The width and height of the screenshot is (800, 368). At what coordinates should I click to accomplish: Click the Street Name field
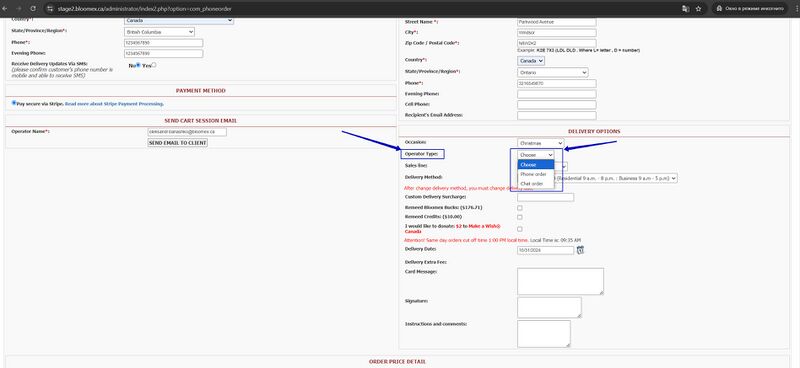point(557,22)
